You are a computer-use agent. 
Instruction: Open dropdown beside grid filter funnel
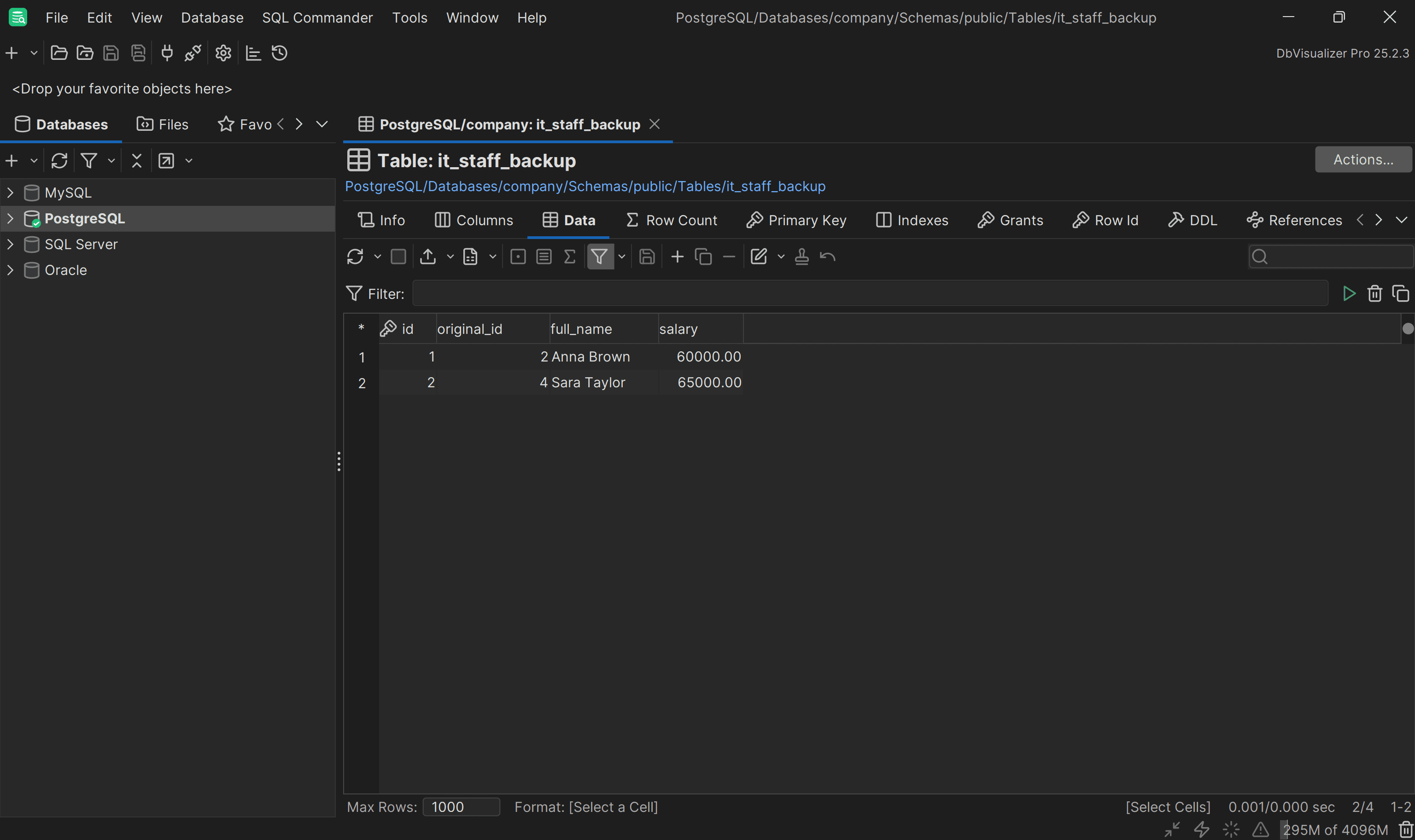pyautogui.click(x=622, y=257)
